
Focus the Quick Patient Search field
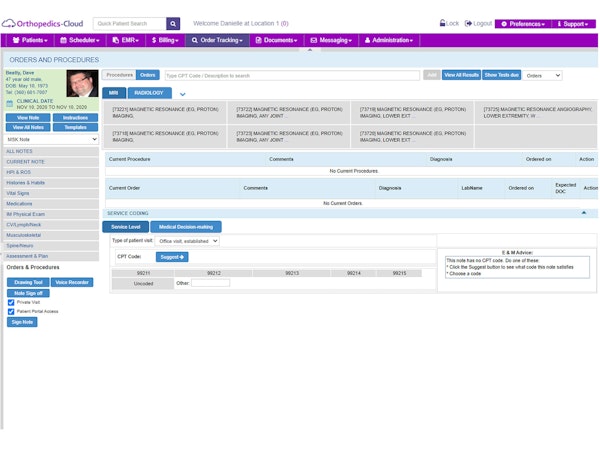[130, 24]
